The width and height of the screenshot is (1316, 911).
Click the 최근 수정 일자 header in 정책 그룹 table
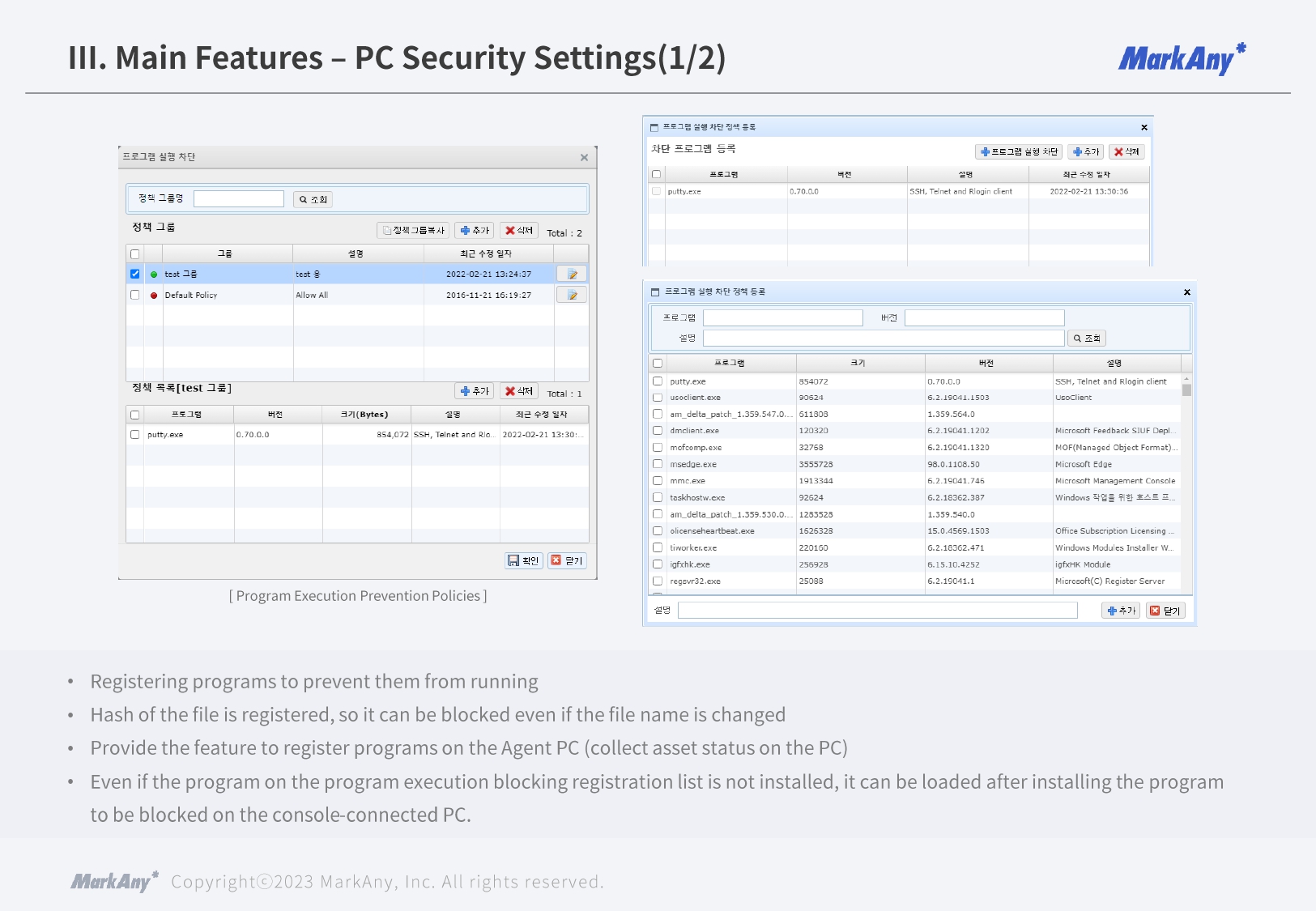pyautogui.click(x=487, y=253)
